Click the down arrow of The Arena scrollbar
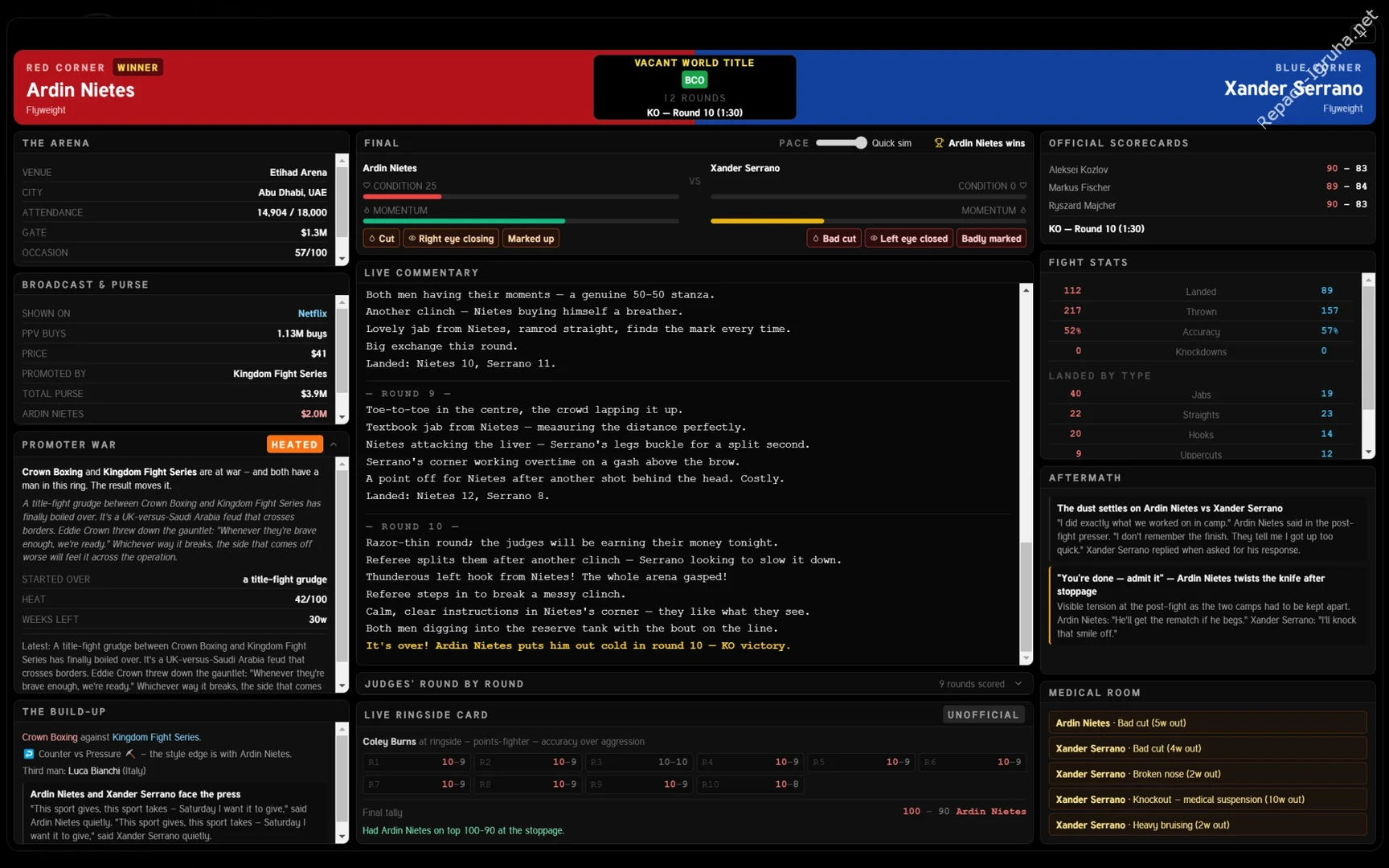Image resolution: width=1389 pixels, height=868 pixels. [342, 259]
